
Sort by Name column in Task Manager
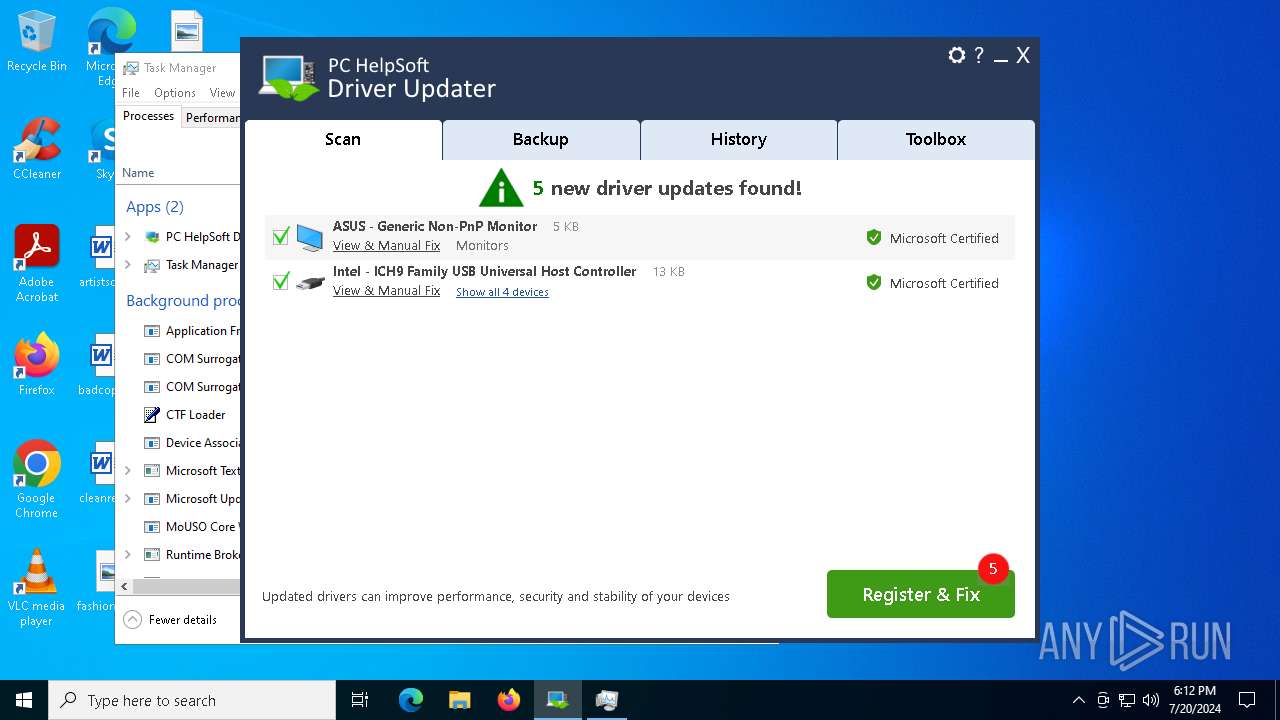point(138,173)
